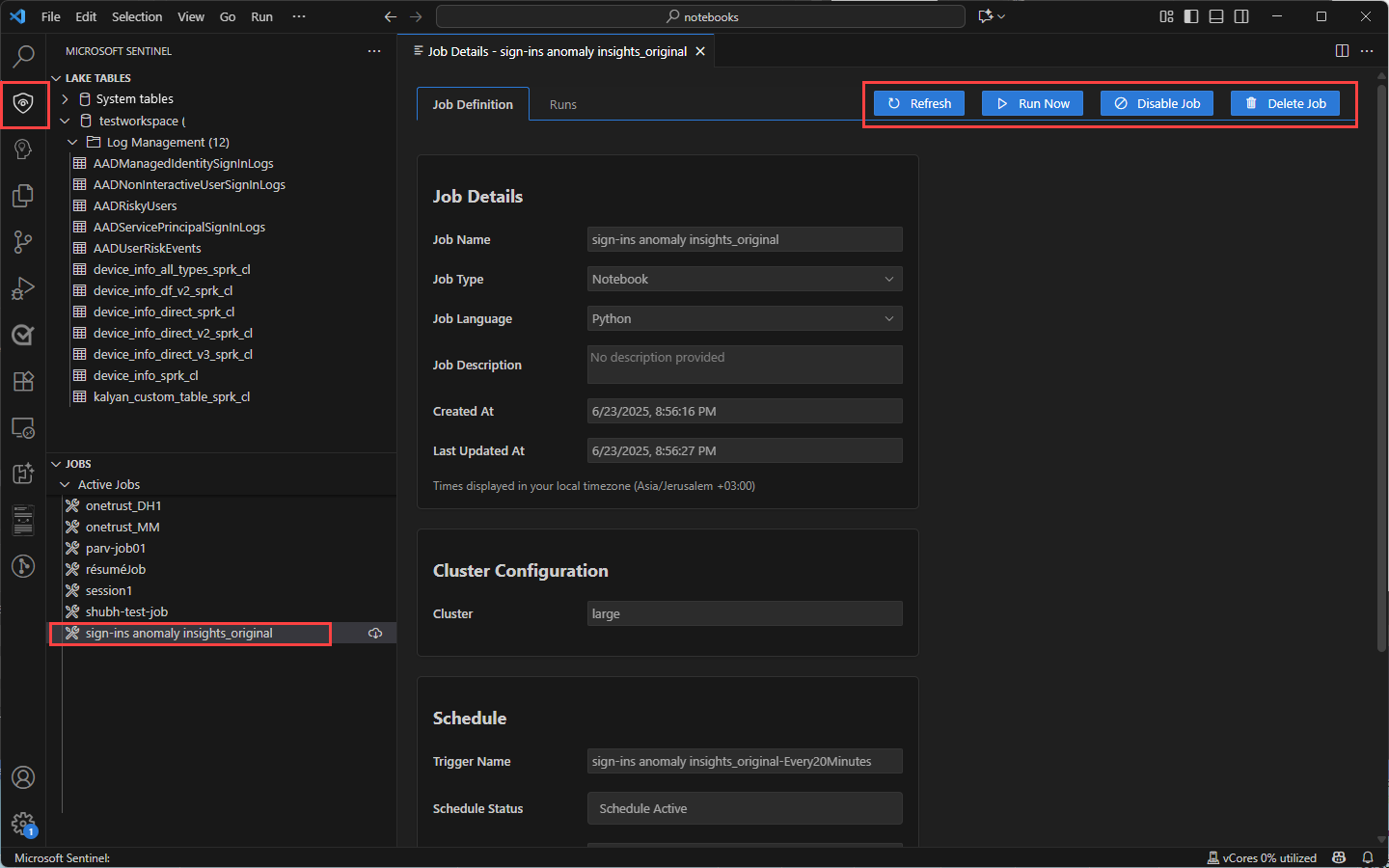1389x868 pixels.
Task: Open Source Control view in activity bar
Action: (x=24, y=242)
